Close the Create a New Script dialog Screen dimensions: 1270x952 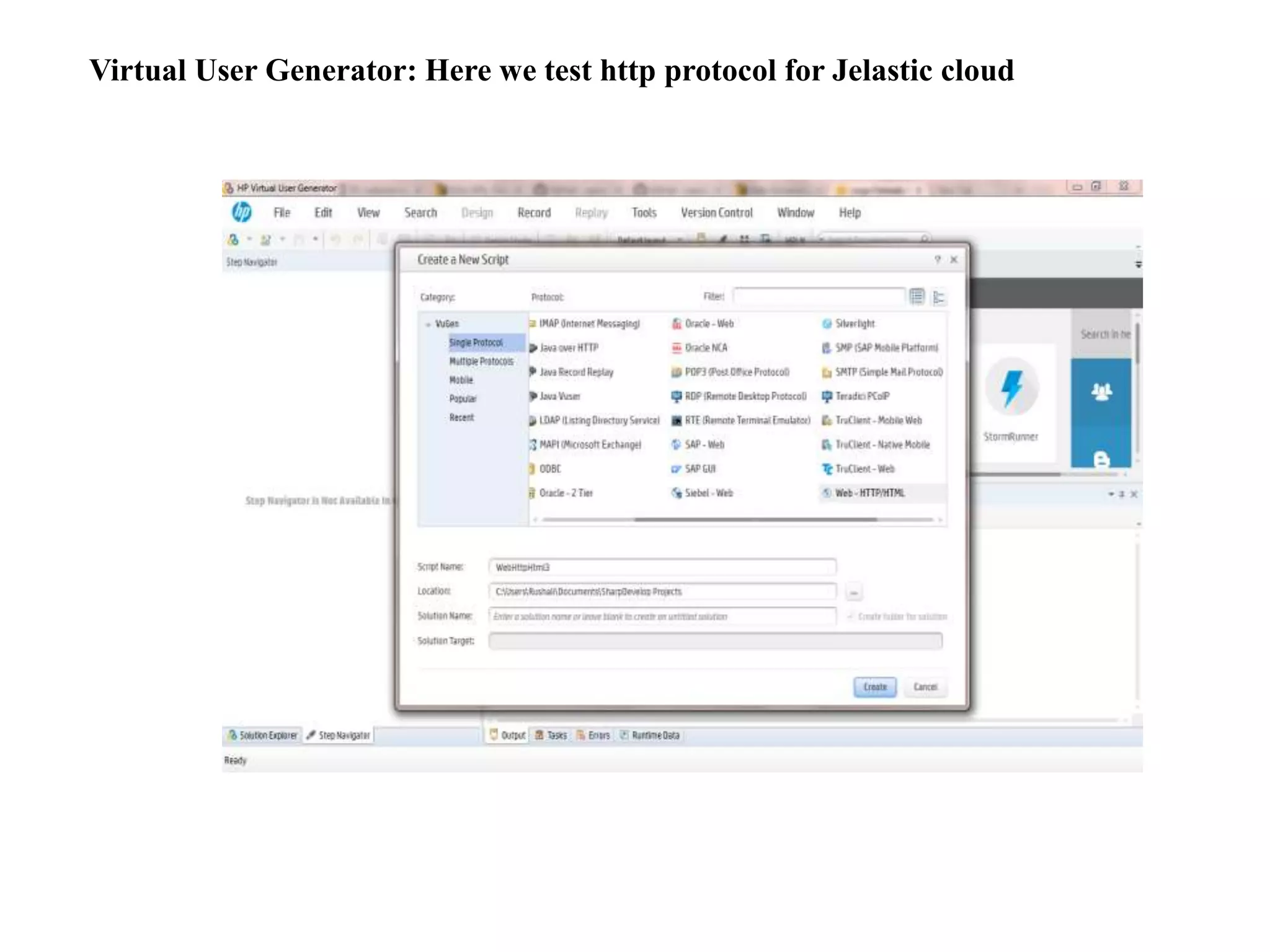(x=954, y=260)
